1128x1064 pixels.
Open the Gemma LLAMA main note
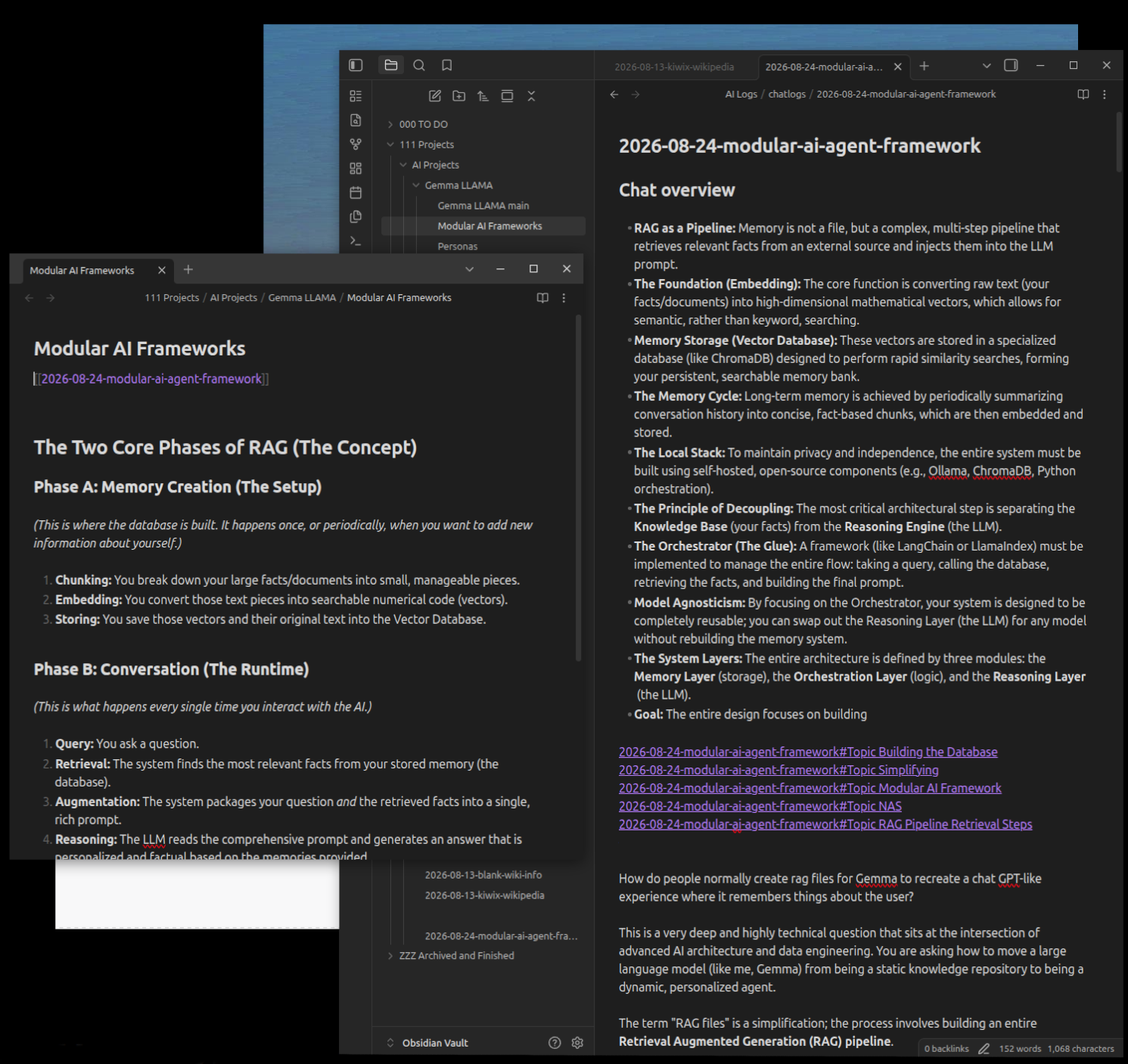[x=483, y=206]
